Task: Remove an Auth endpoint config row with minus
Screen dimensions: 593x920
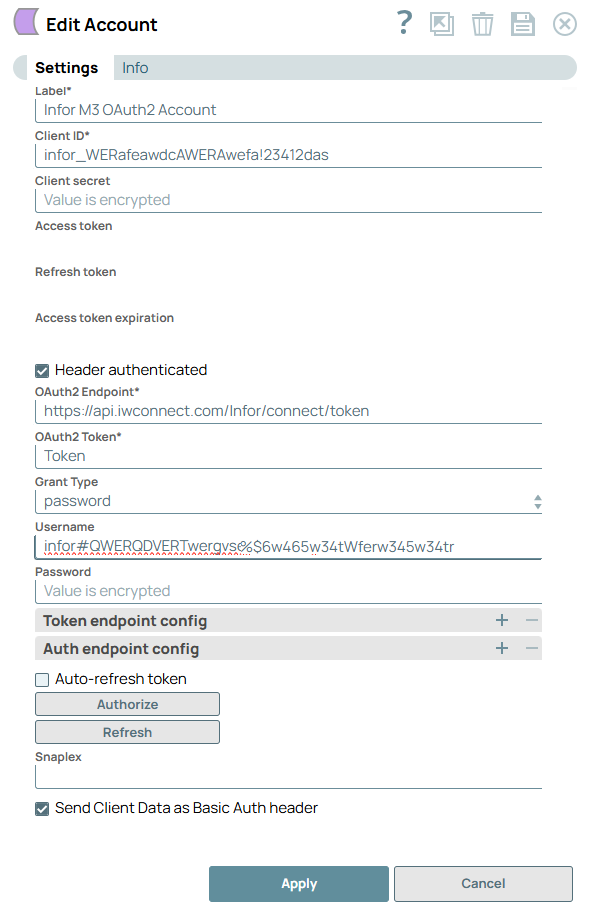Action: [x=530, y=648]
